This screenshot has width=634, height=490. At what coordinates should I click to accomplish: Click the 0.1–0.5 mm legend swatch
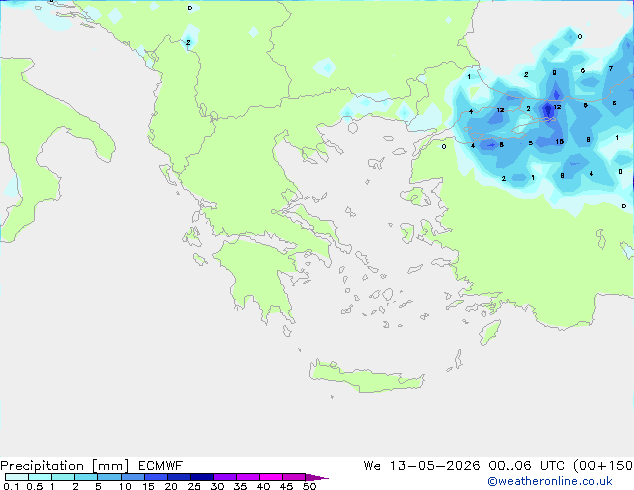(x=17, y=477)
